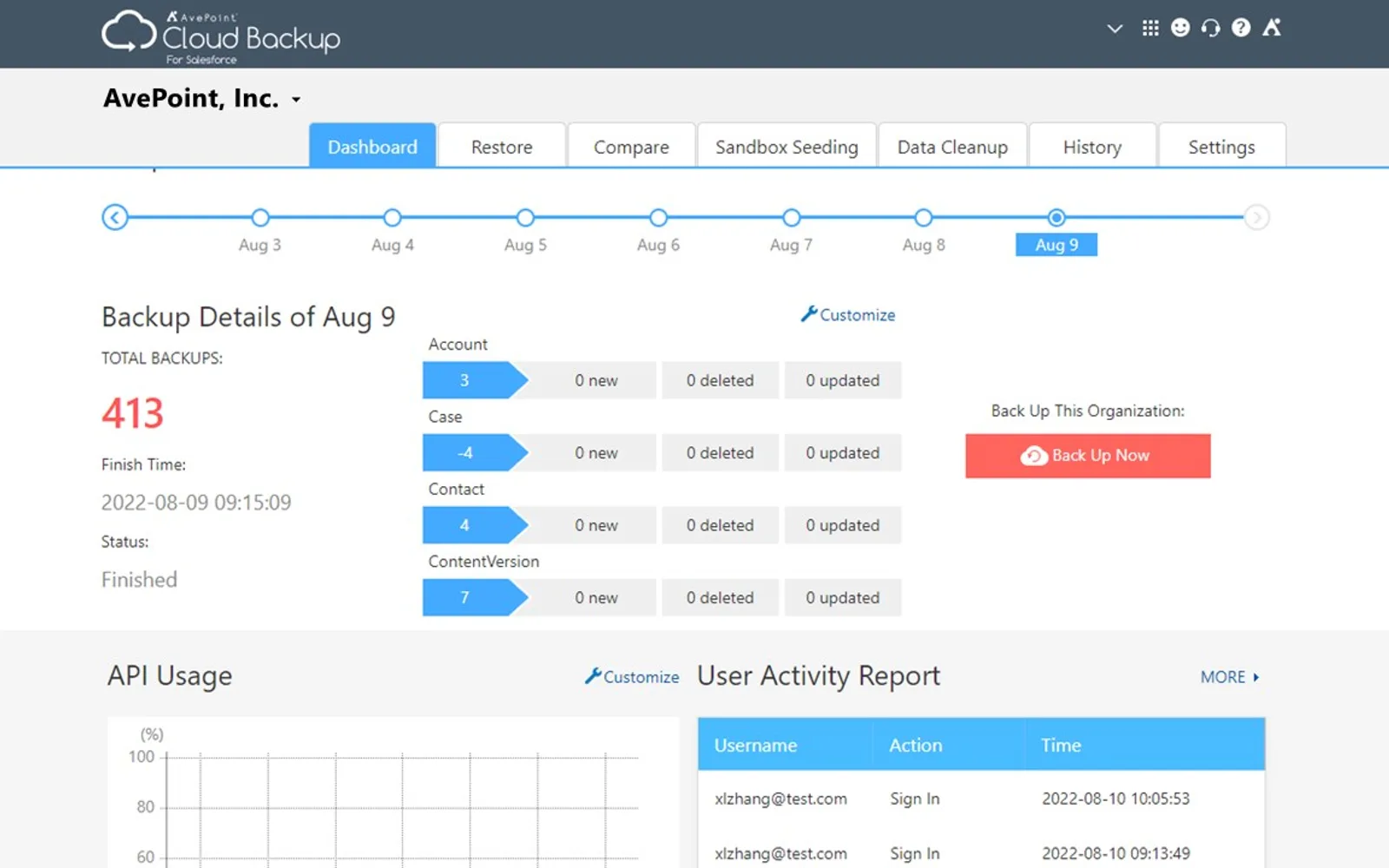Click Case's 0 deleted box
This screenshot has height=868, width=1389.
tap(720, 452)
